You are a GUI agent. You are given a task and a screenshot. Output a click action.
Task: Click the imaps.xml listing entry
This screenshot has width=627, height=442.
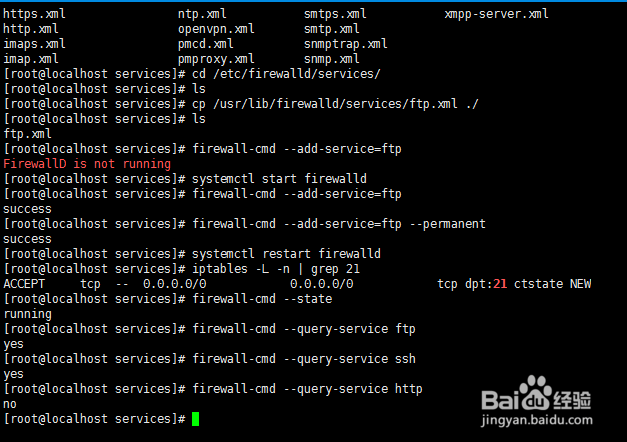[35, 44]
